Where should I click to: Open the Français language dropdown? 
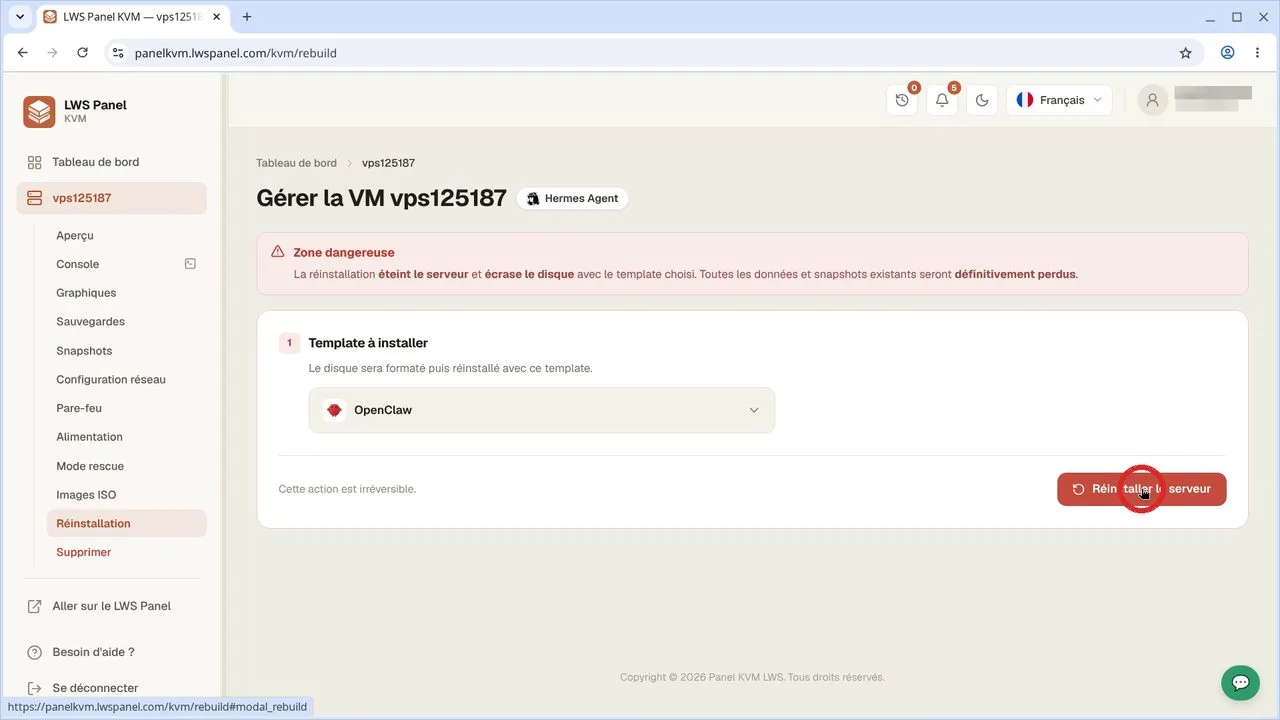point(1059,100)
